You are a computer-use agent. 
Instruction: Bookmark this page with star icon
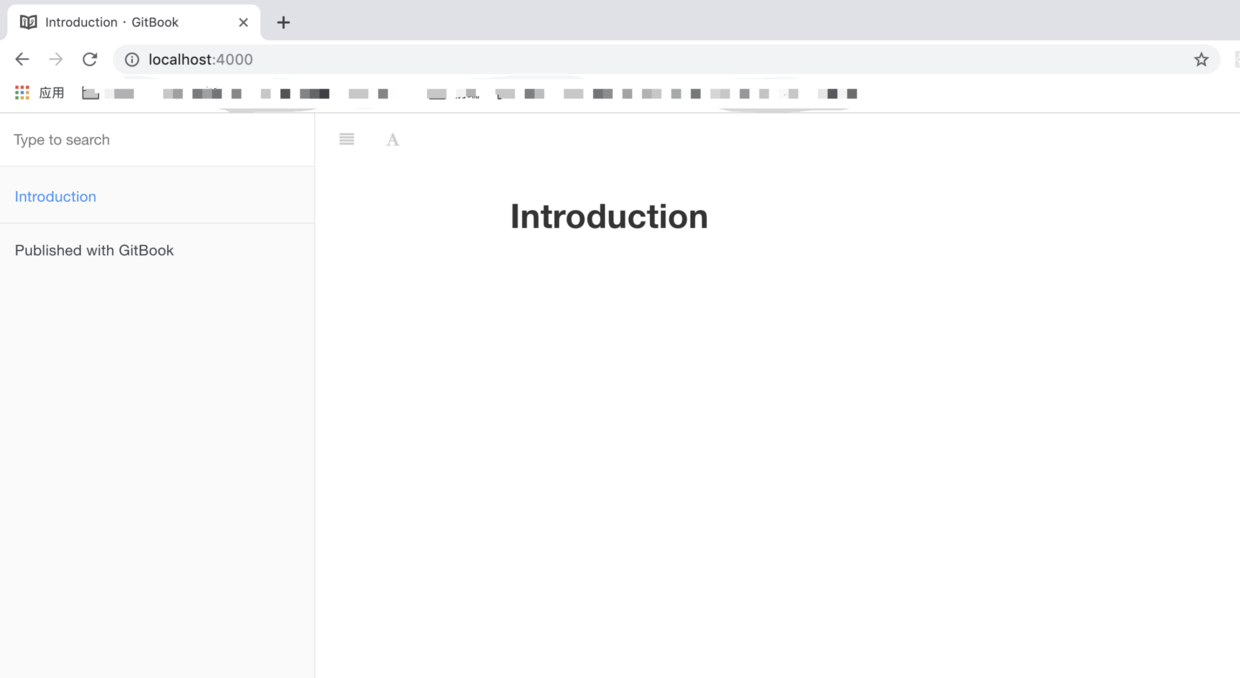tap(1201, 59)
